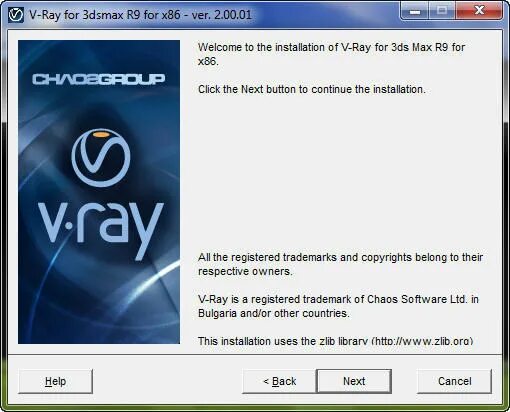510x412 pixels.
Task: Minimize the V-Ray installer window
Action: point(415,12)
